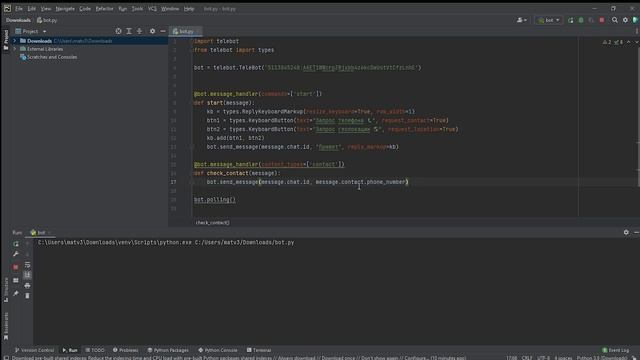
Task: Open the Python Console tool window
Action: click(218, 350)
